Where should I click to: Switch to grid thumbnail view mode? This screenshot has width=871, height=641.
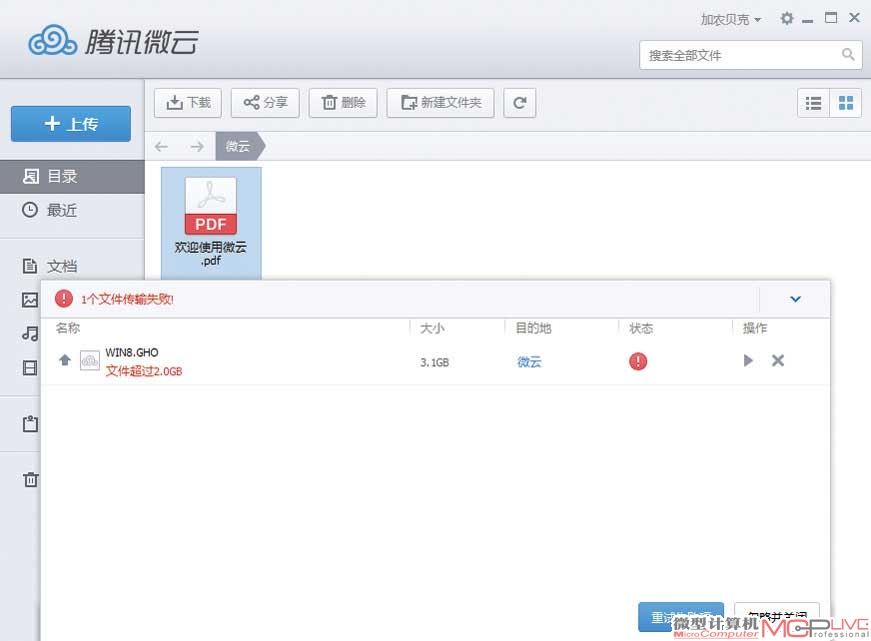(x=845, y=103)
